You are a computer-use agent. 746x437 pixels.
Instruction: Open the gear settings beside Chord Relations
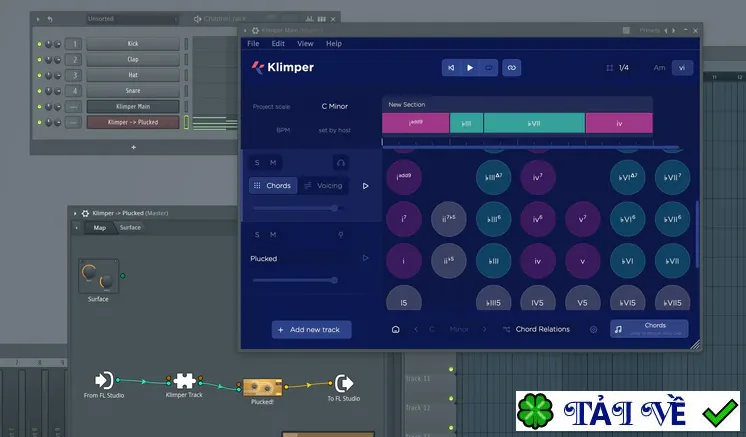593,329
